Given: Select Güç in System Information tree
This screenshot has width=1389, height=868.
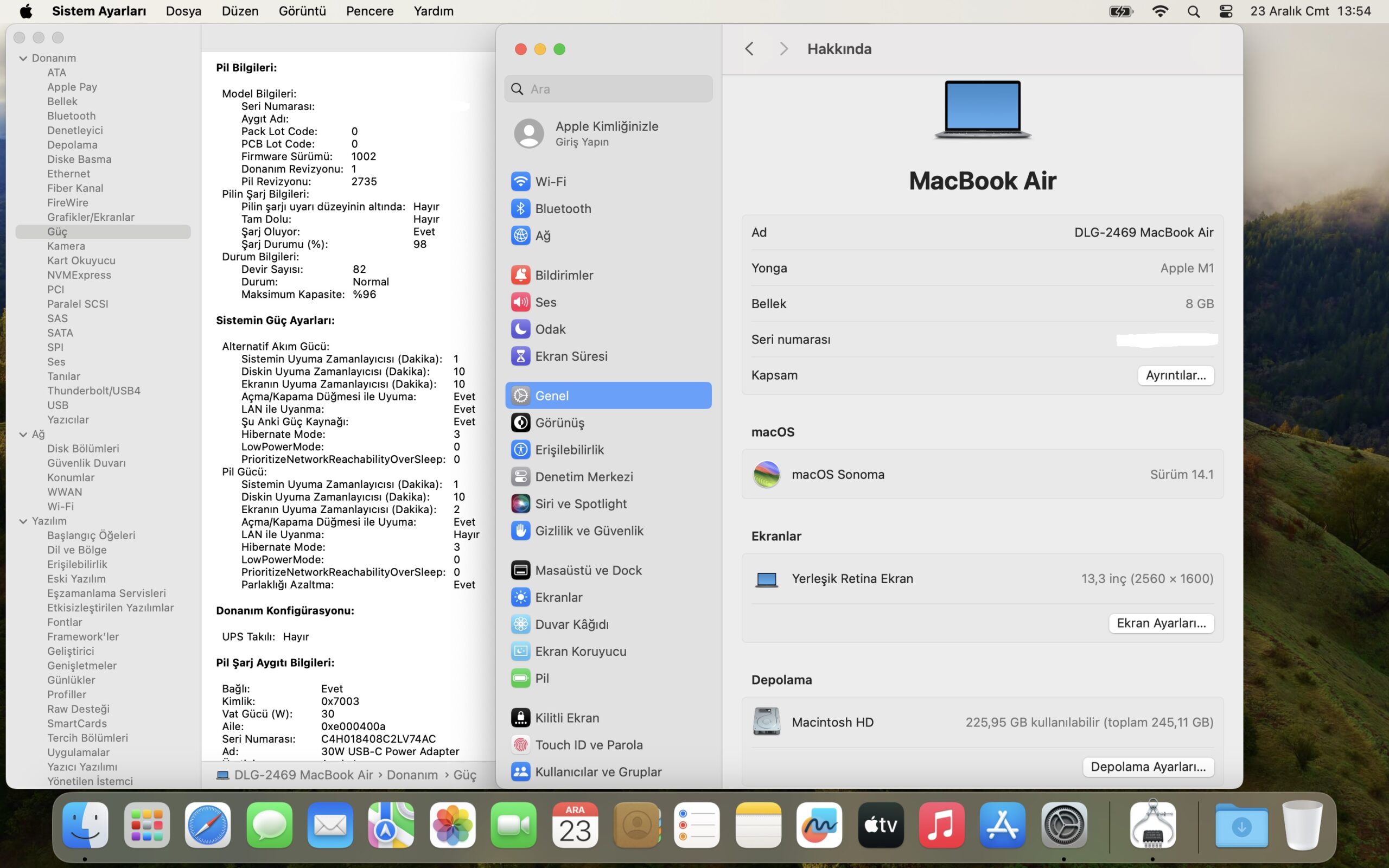Looking at the screenshot, I should (103, 231).
